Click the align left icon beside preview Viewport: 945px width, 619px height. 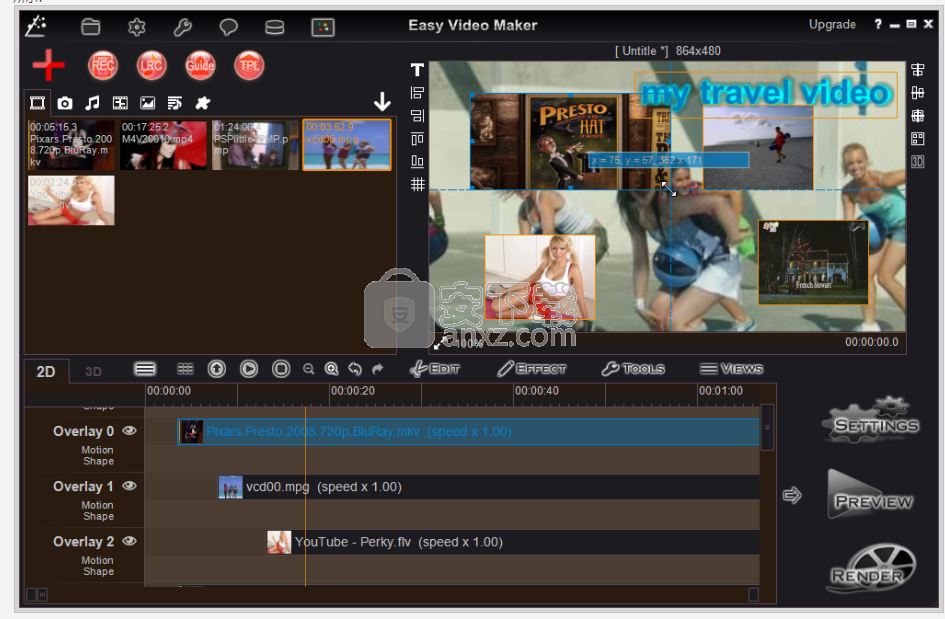pos(417,93)
